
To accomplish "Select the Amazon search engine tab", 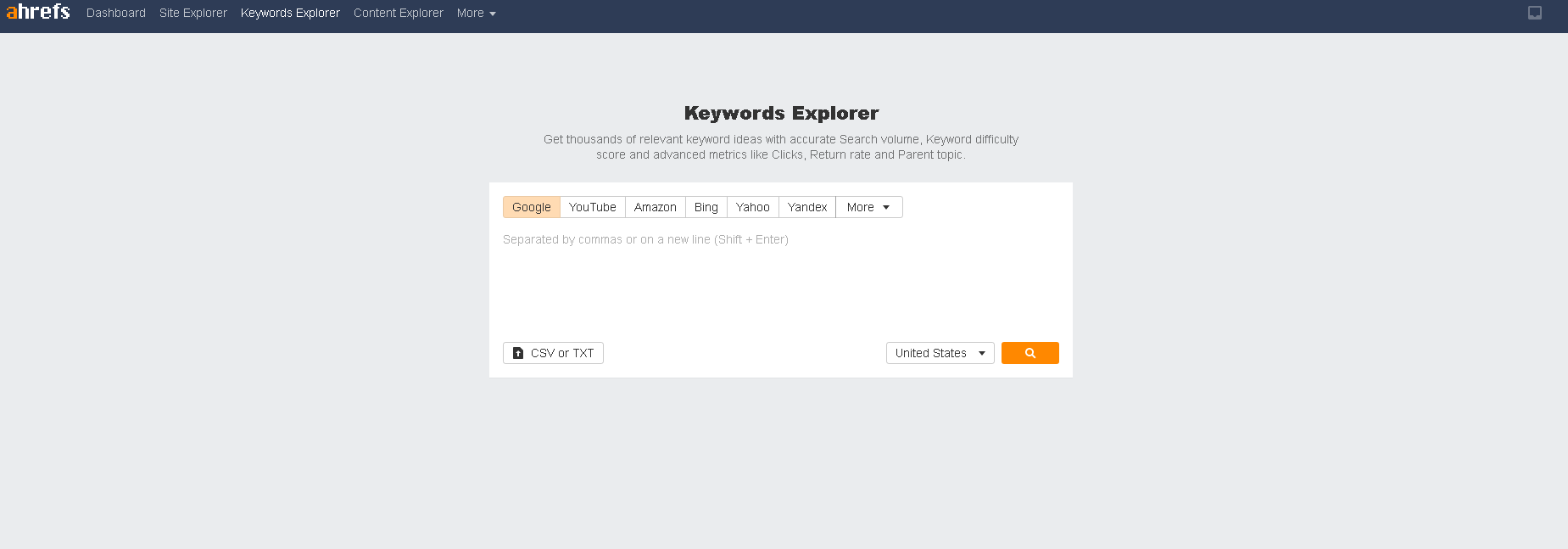I will (x=656, y=207).
